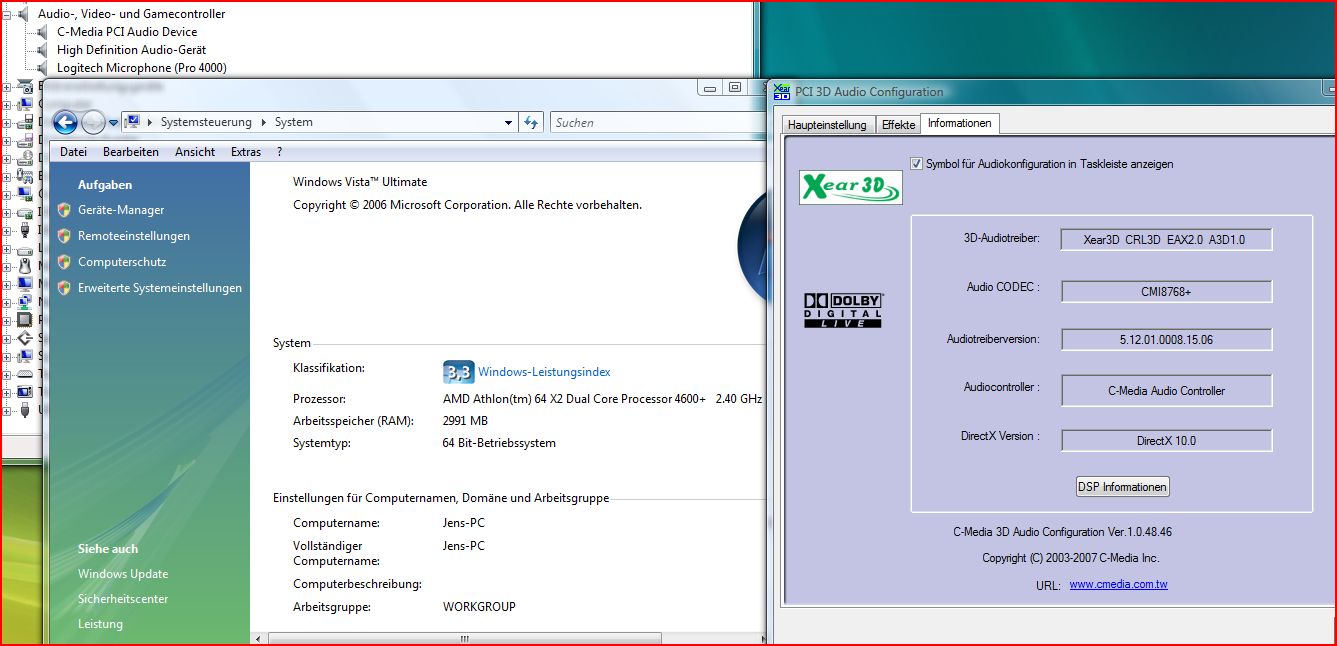Switch to Haupteinstellung tab

coord(827,125)
